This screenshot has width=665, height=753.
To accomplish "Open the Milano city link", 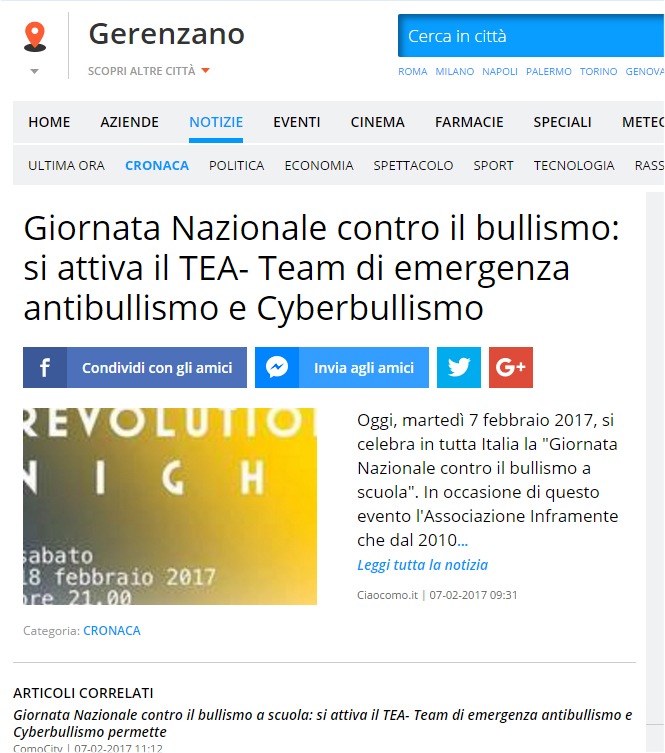I will [x=455, y=72].
